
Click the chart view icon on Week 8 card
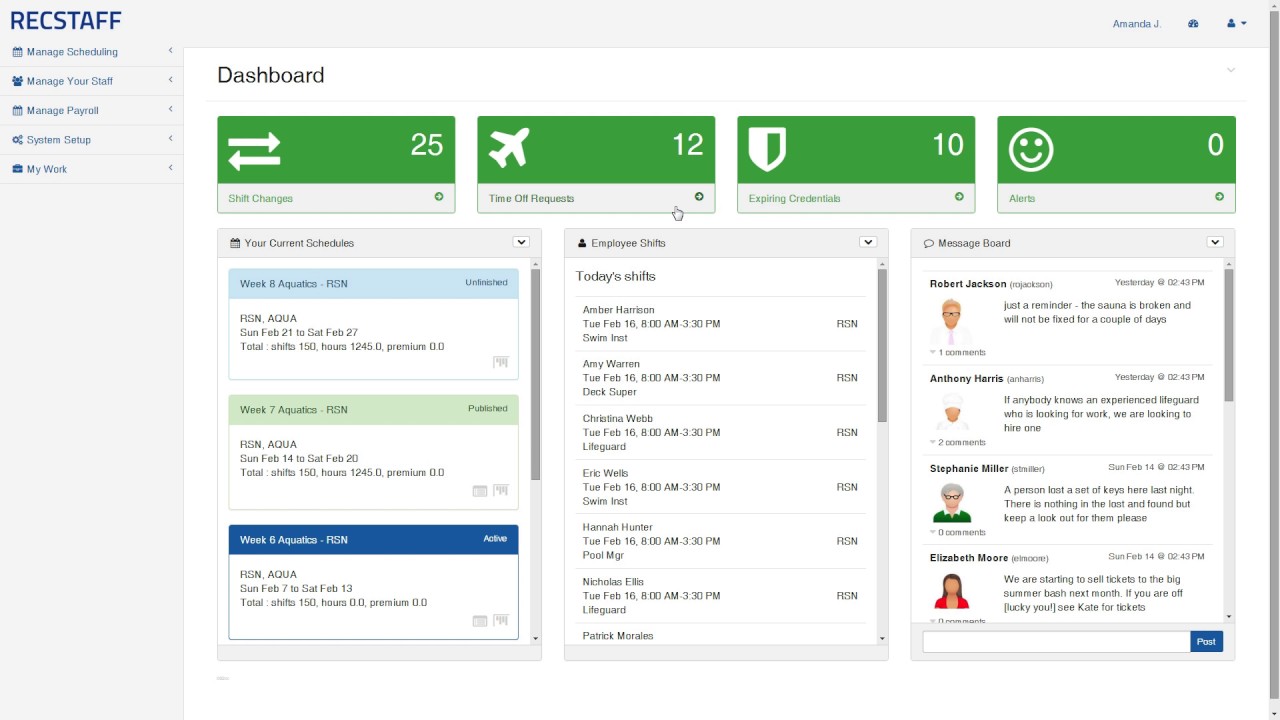501,362
